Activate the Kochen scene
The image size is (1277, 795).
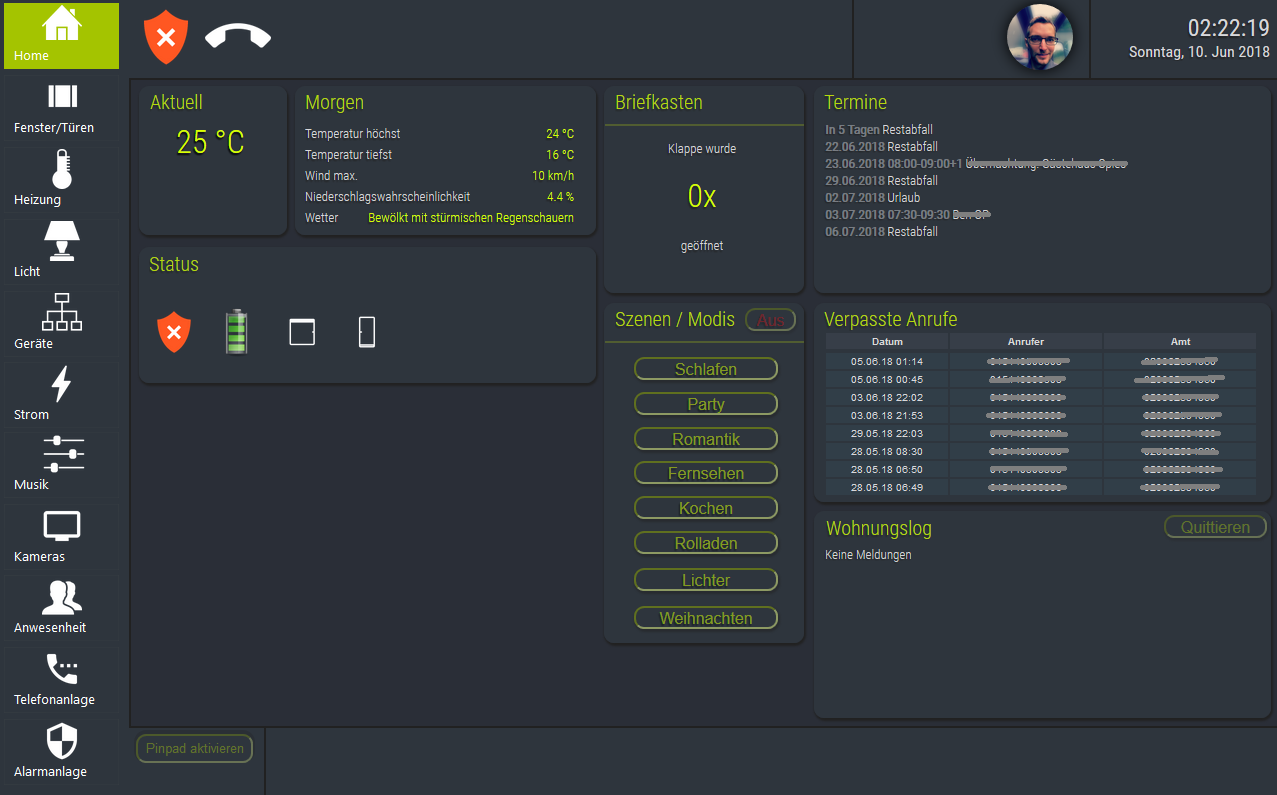coord(706,508)
